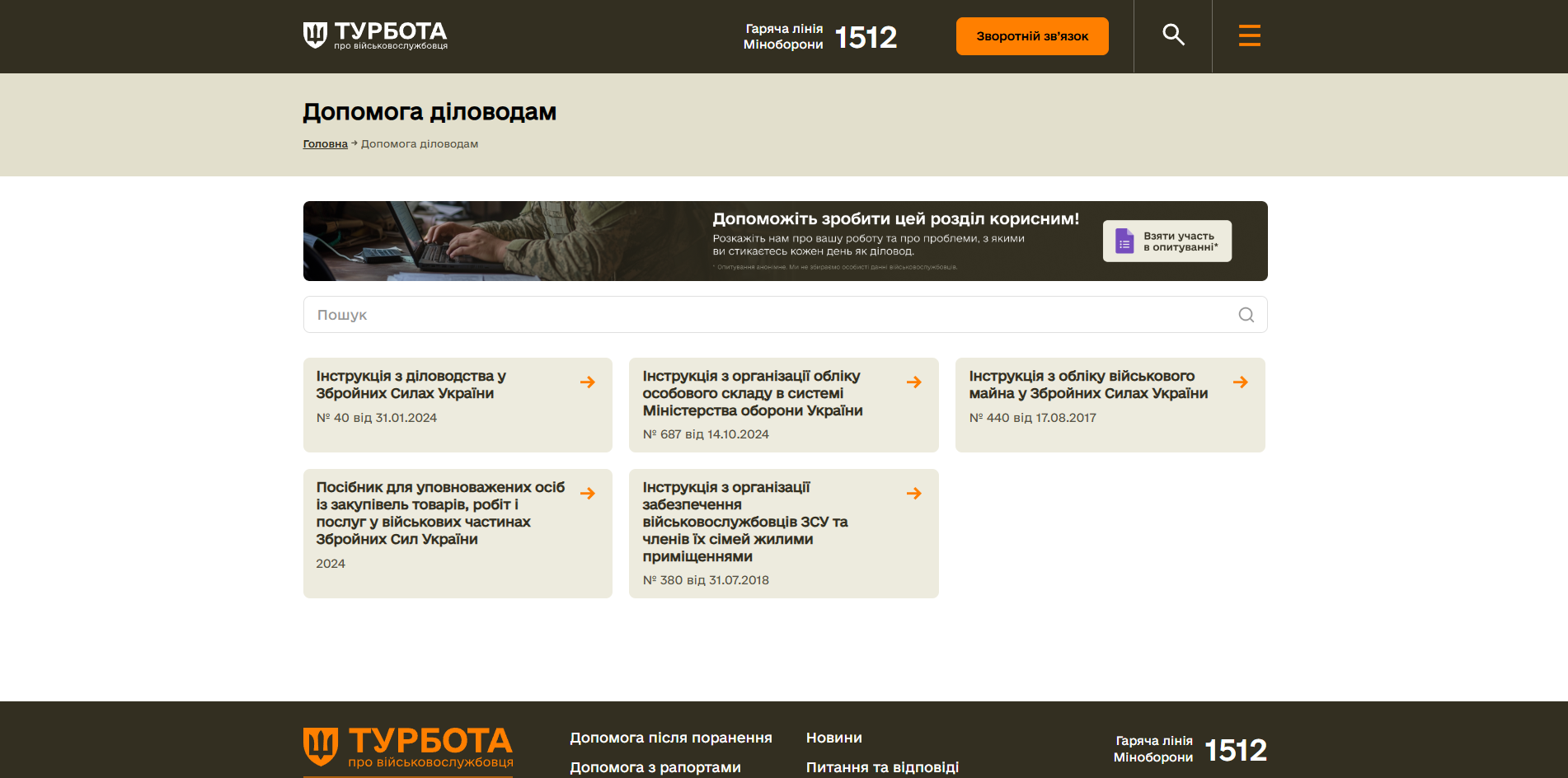Click the orange ТУРБОТА logo in footer
Image resolution: width=1568 pixels, height=778 pixels.
(407, 747)
